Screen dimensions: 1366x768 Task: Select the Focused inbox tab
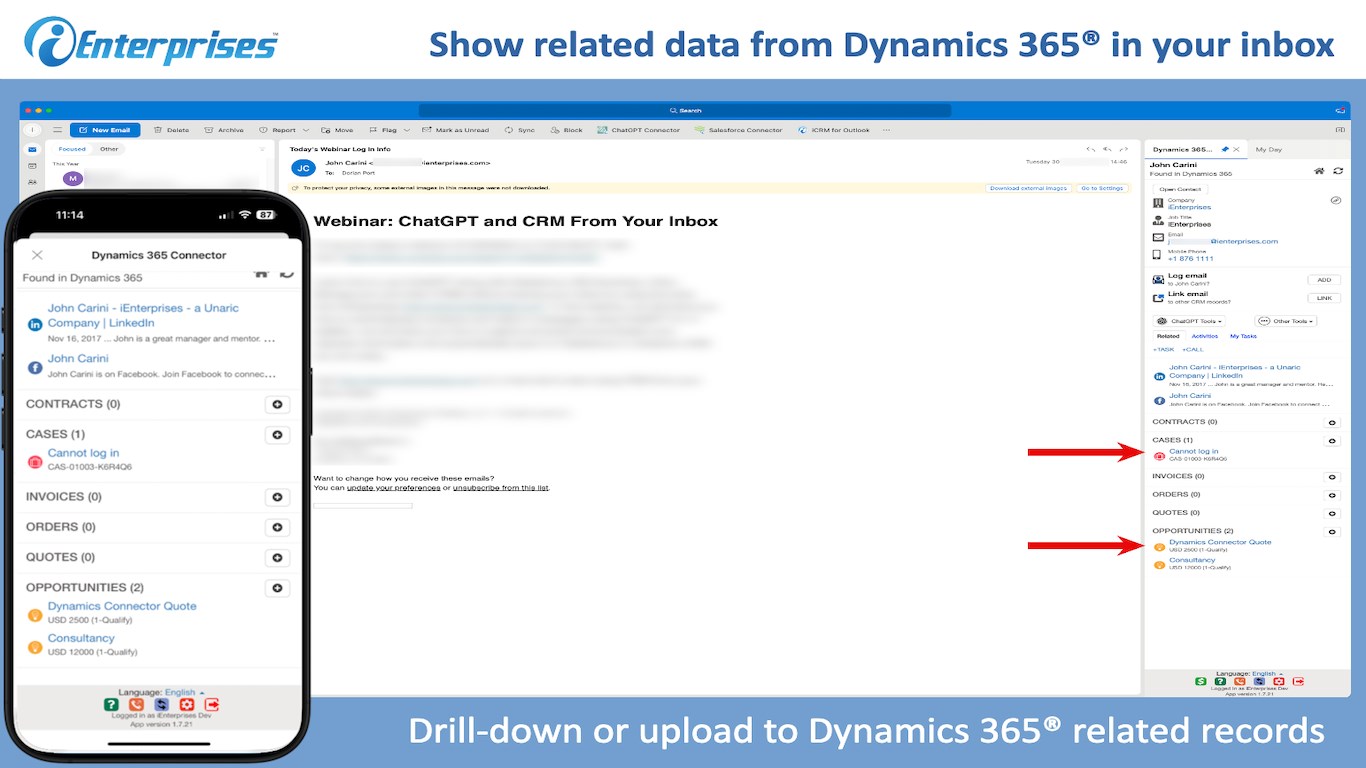pos(72,149)
